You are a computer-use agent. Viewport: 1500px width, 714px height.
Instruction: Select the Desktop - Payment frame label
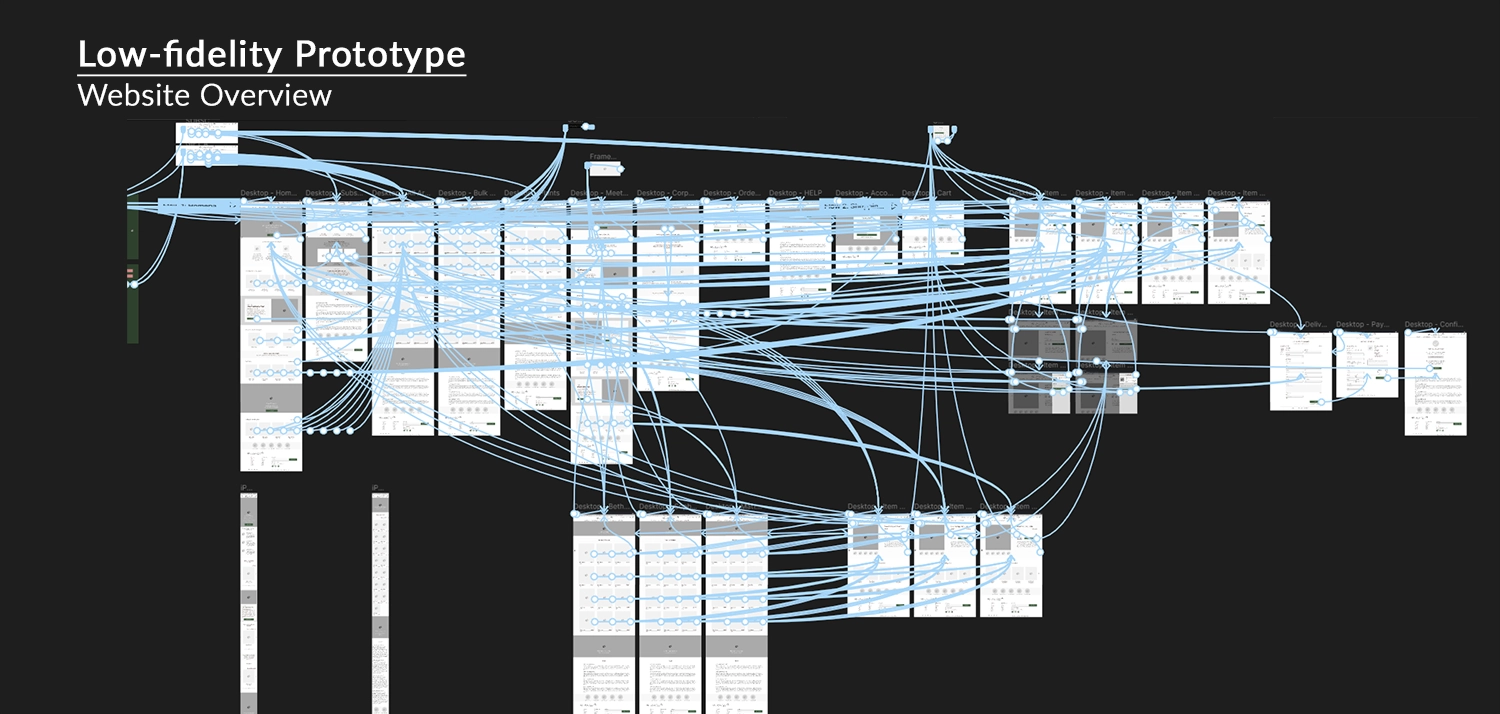[1365, 324]
